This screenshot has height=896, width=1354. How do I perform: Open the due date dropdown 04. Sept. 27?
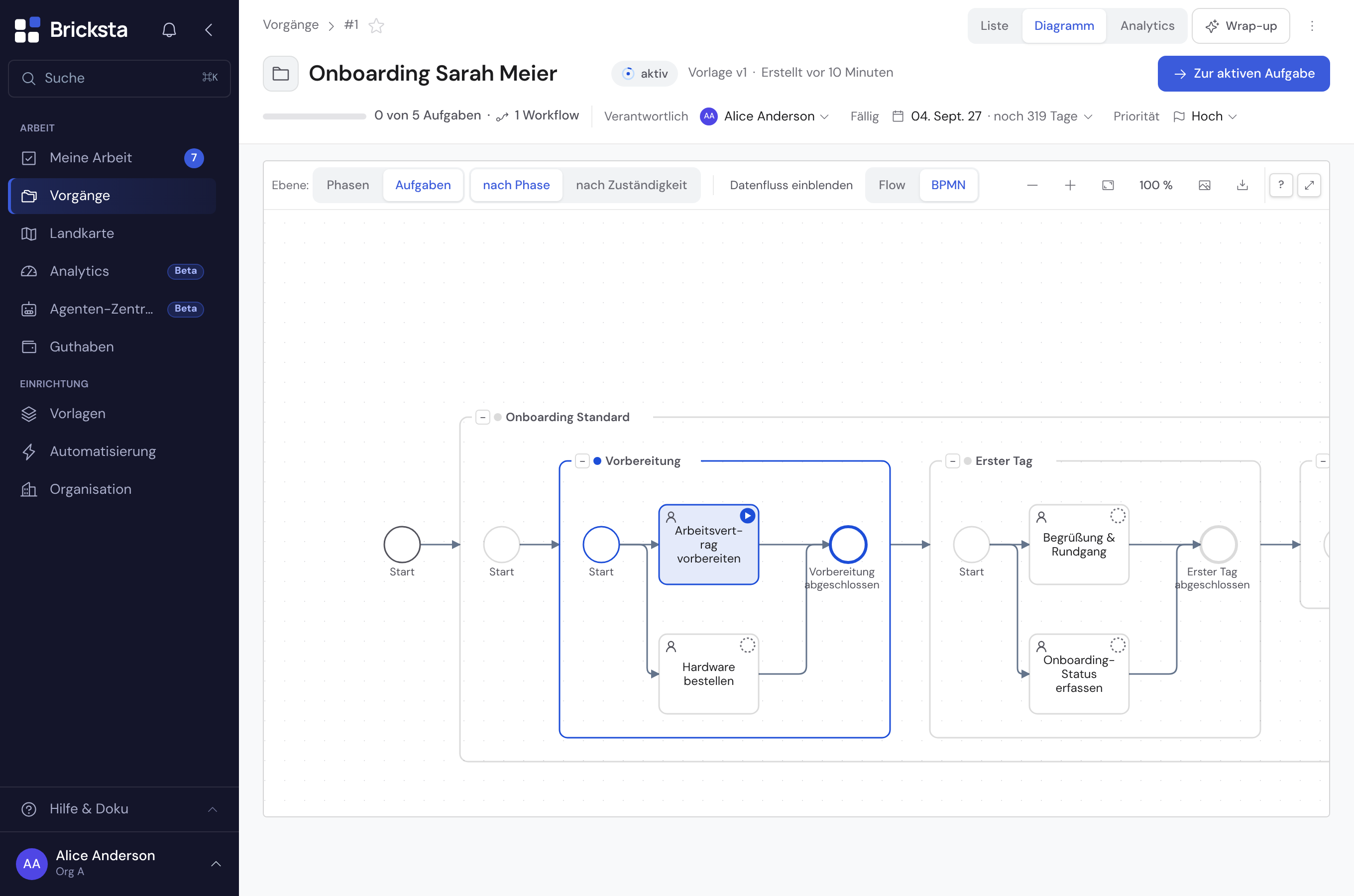point(993,116)
